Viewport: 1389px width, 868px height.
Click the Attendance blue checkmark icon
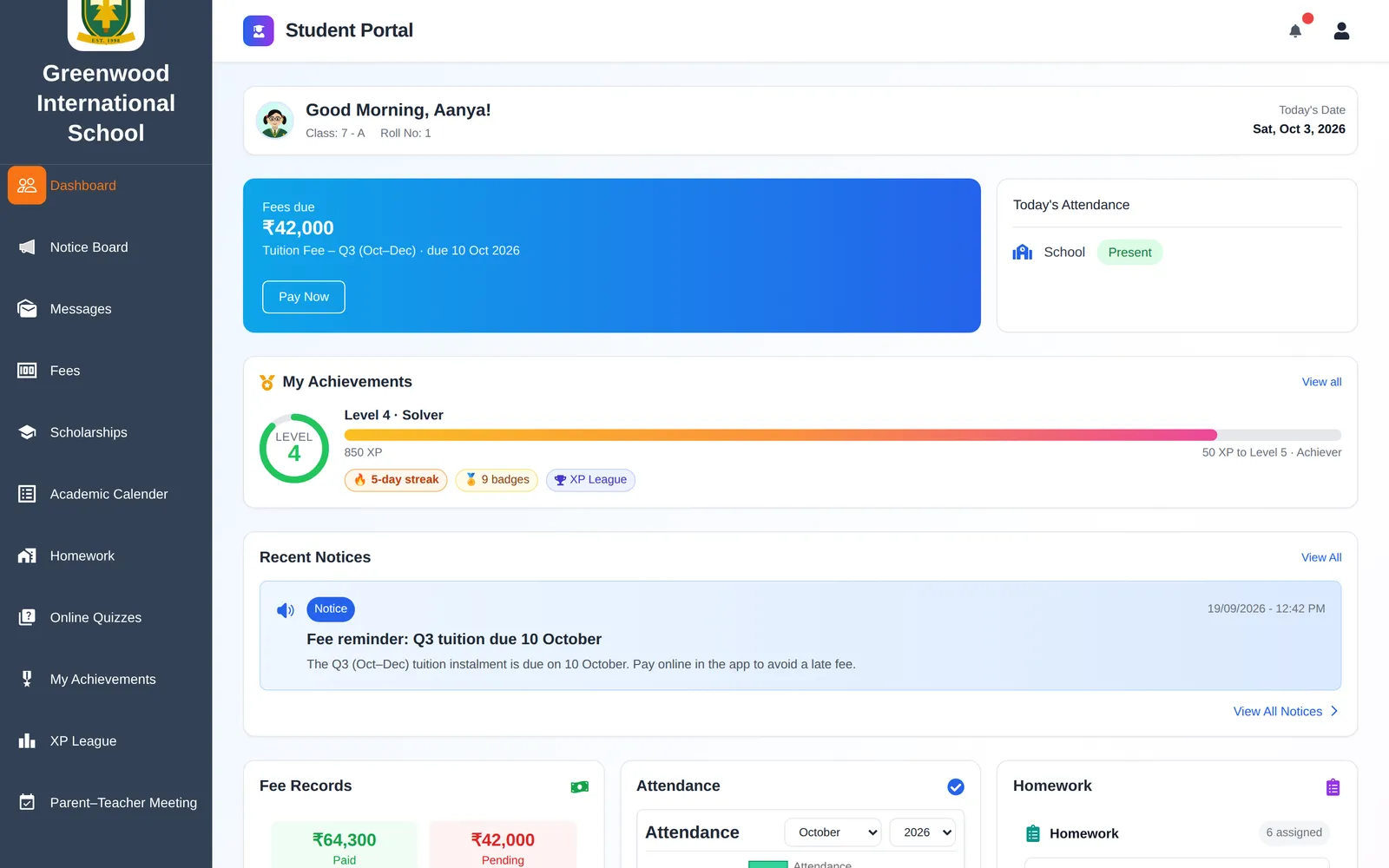(x=956, y=786)
